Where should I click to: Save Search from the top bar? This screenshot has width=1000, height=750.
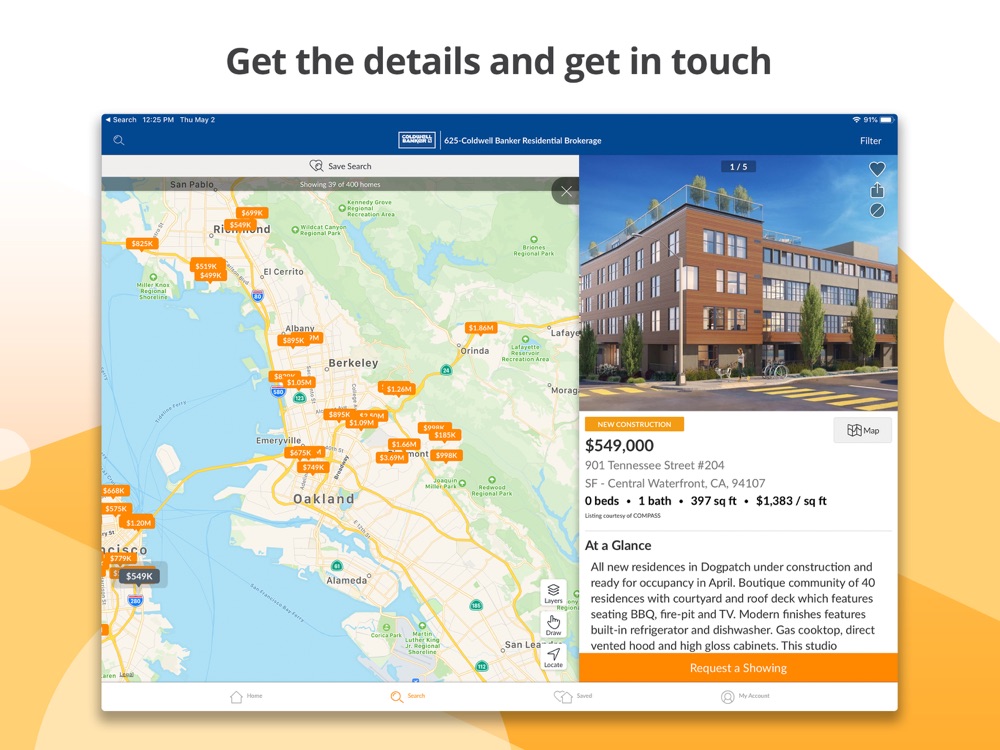[x=341, y=166]
